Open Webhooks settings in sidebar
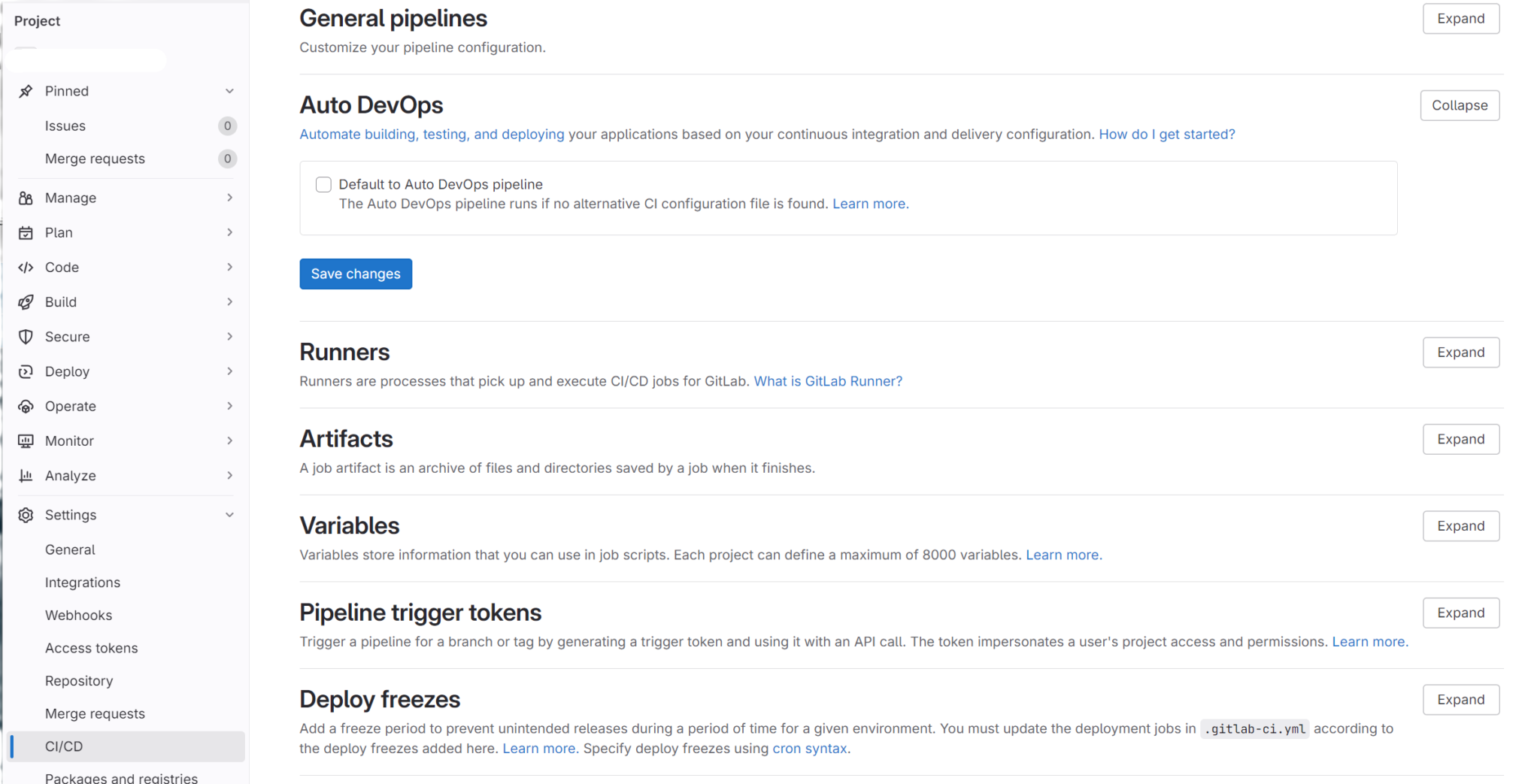This screenshot has height=784, width=1540. pos(78,615)
